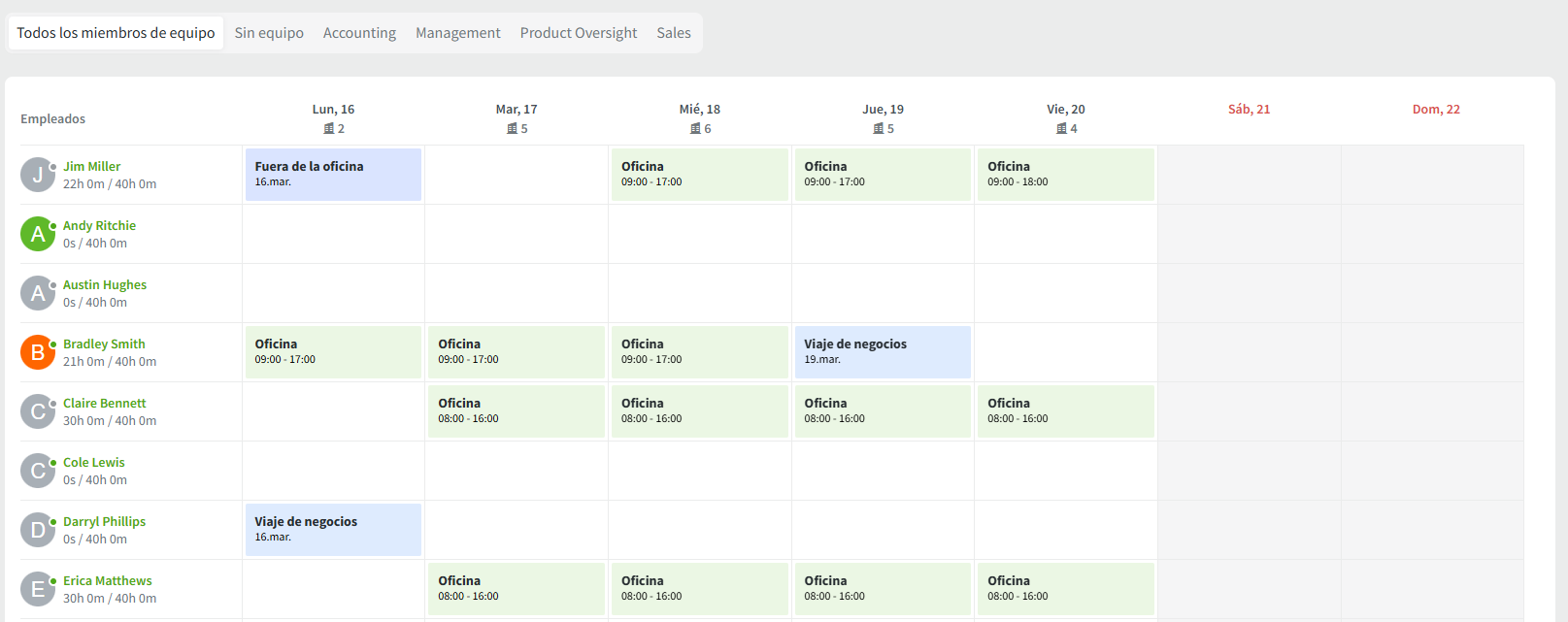Click Erica Matthews' avatar icon
1568x622 pixels.
[38, 589]
